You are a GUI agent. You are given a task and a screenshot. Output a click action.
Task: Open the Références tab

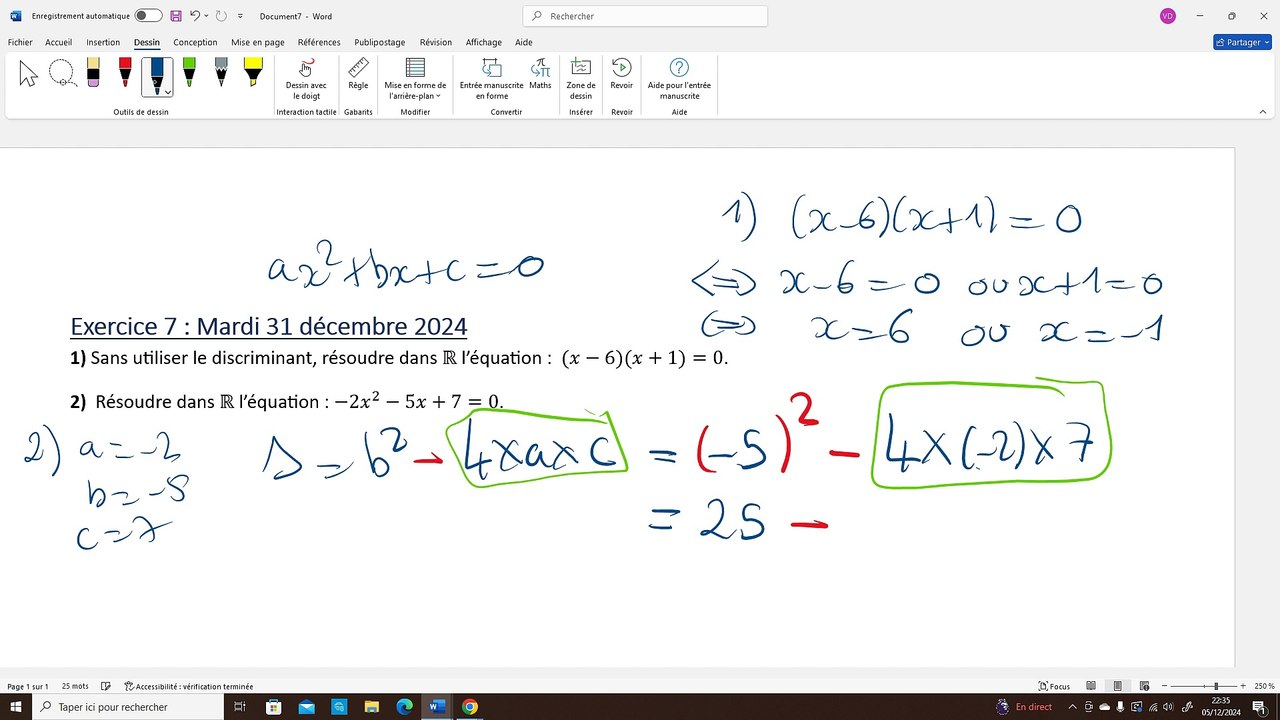point(319,42)
